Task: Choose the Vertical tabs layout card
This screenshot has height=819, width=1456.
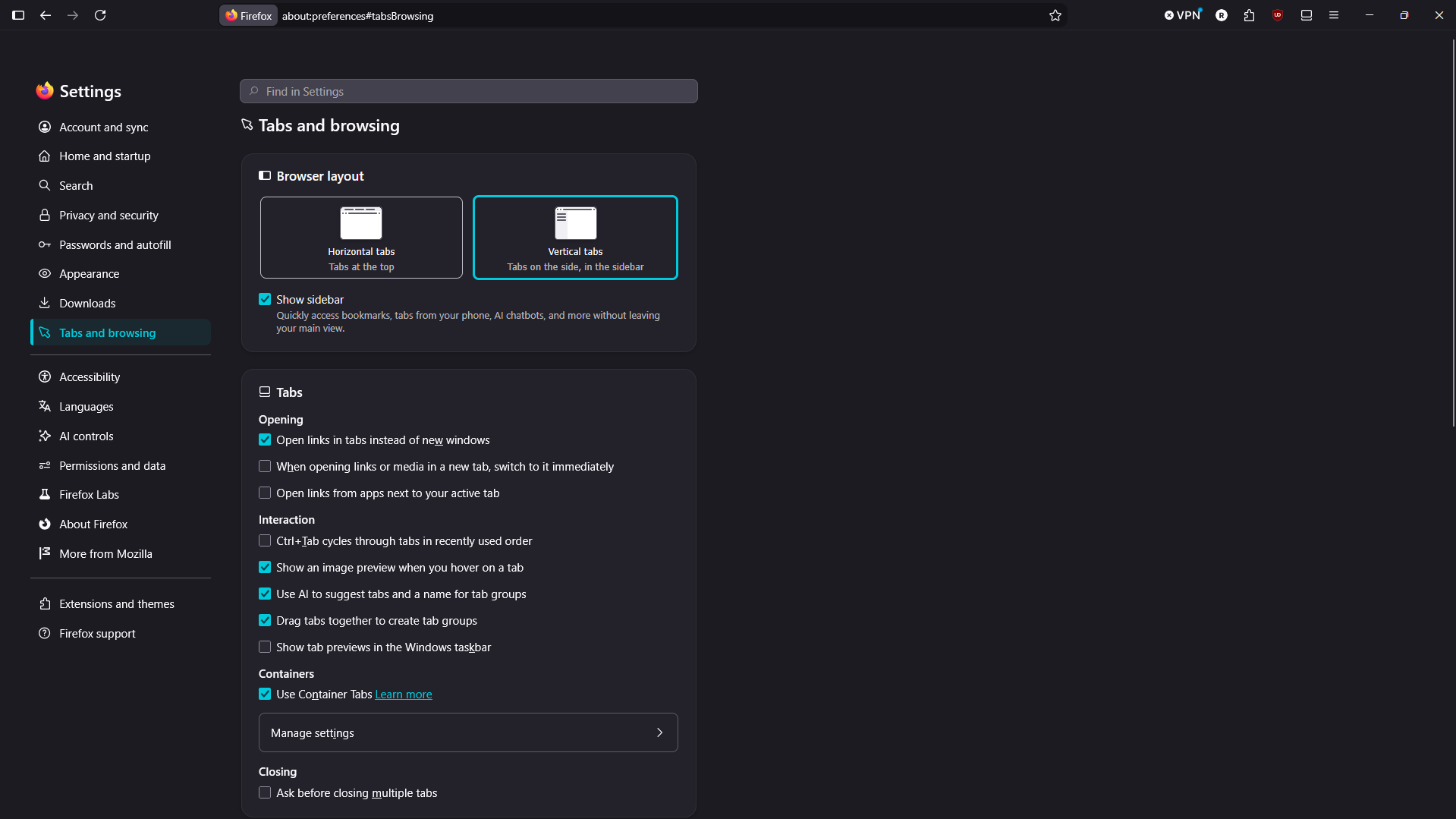Action: pos(575,238)
